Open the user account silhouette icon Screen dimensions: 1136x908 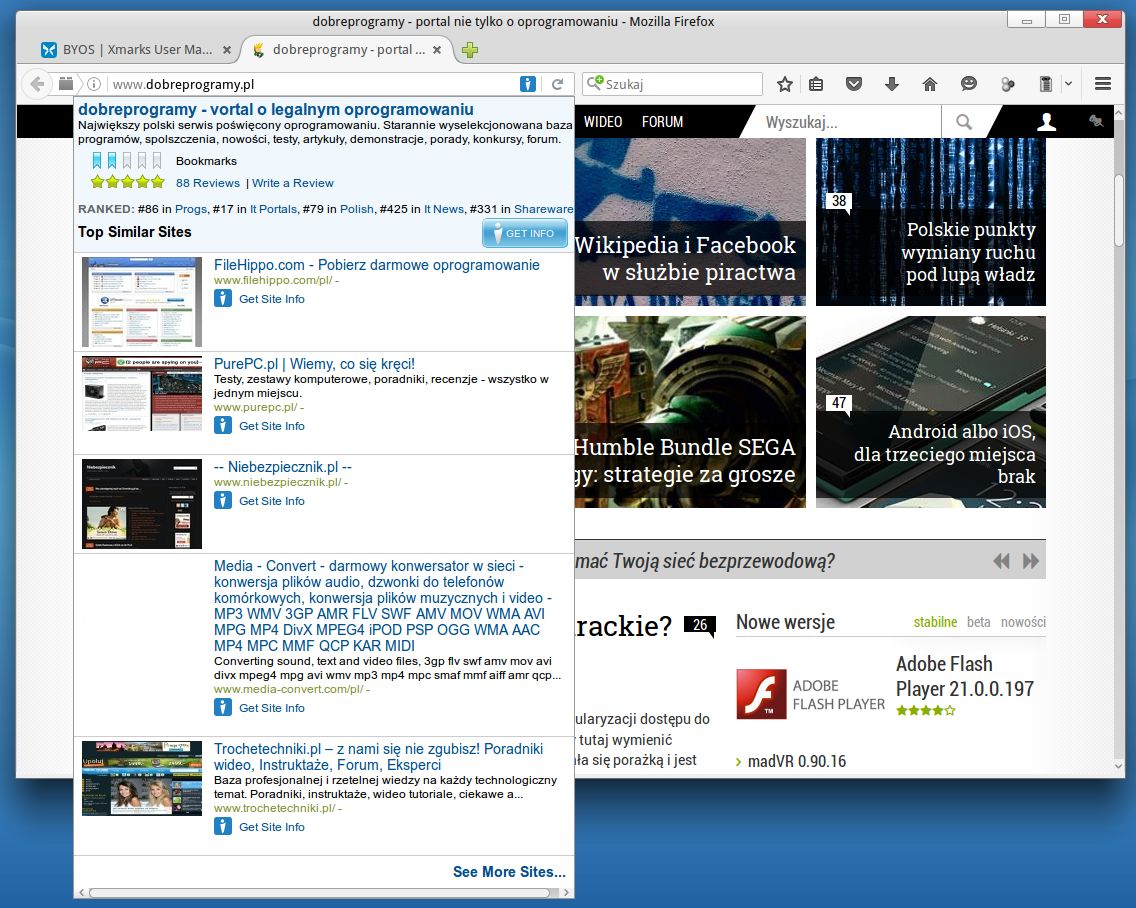[x=1046, y=122]
